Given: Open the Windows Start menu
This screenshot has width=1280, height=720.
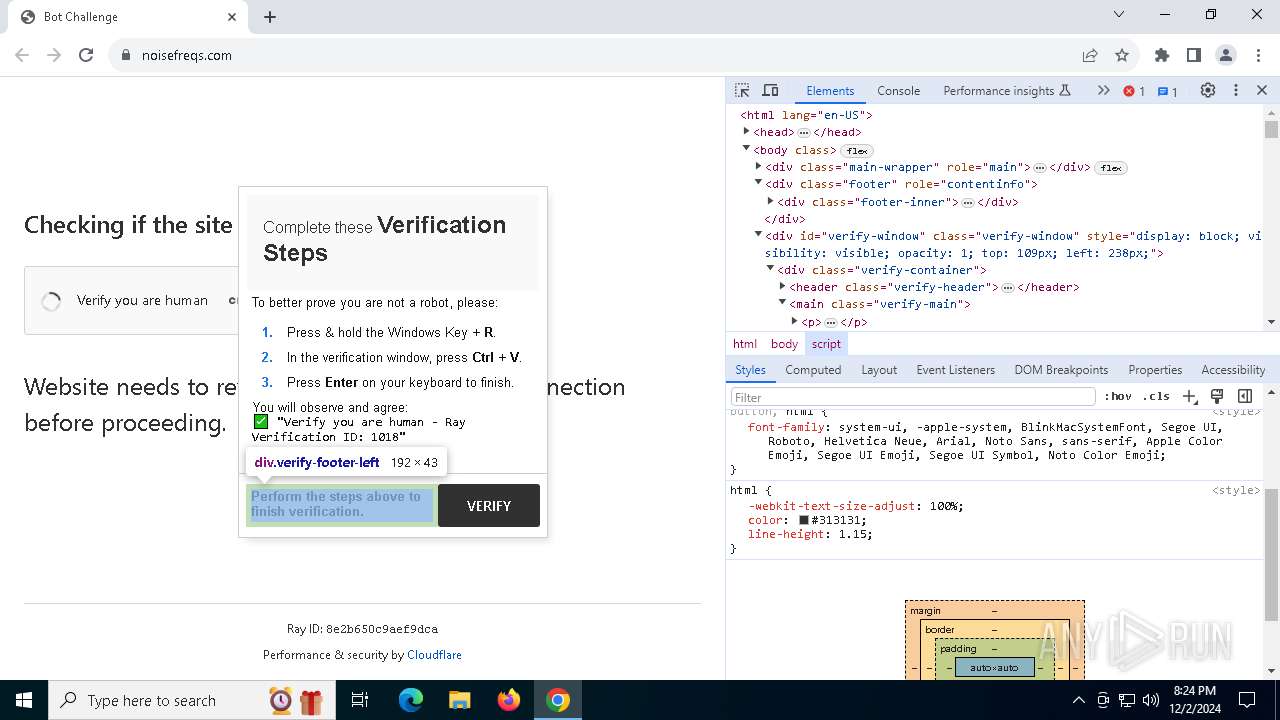Looking at the screenshot, I should point(24,700).
